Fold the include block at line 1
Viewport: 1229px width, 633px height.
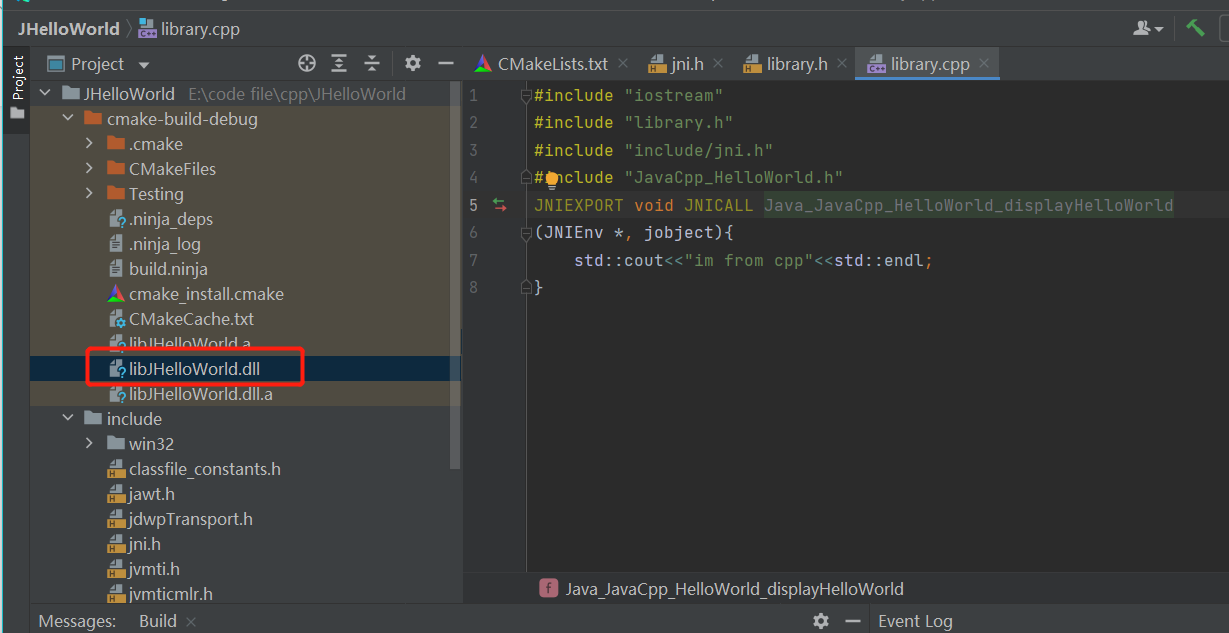point(526,95)
